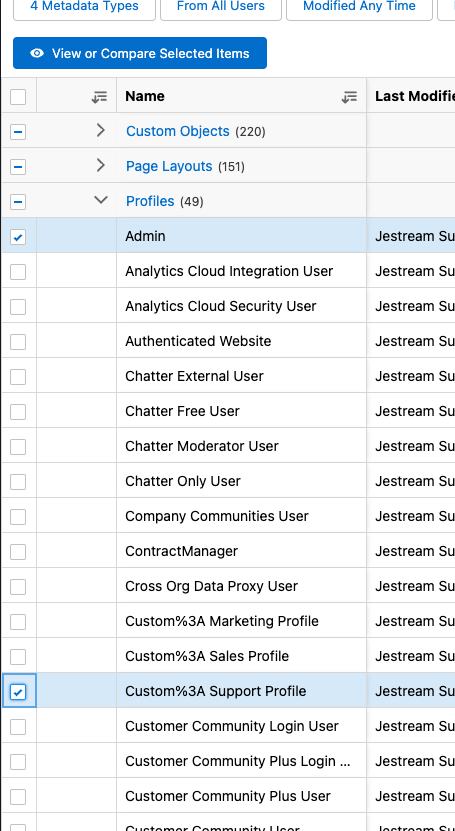This screenshot has width=455, height=831.
Task: Click the Custom Objects count (220)
Action: (250, 131)
